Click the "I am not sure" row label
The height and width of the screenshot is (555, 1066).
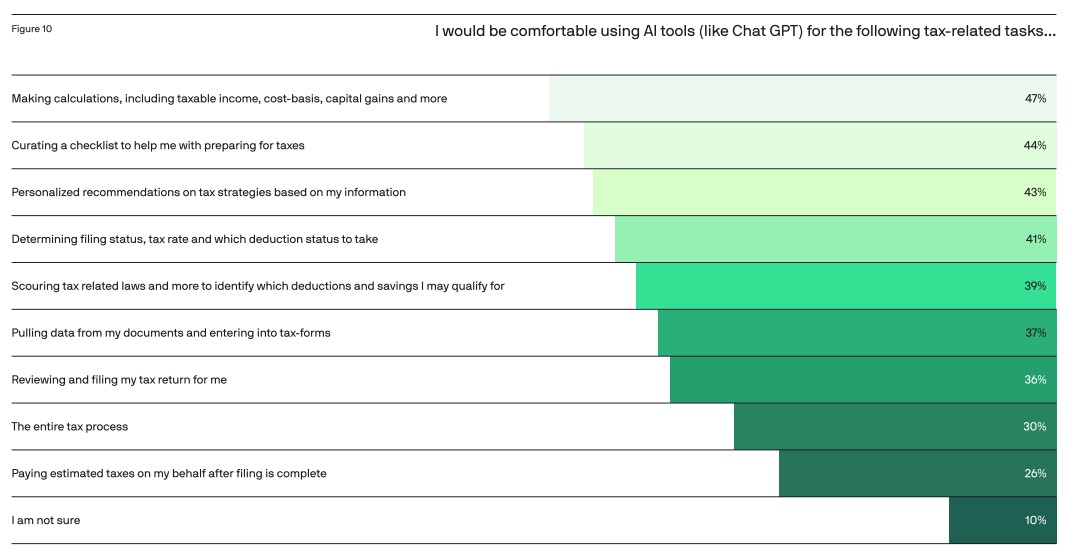pyautogui.click(x=45, y=520)
